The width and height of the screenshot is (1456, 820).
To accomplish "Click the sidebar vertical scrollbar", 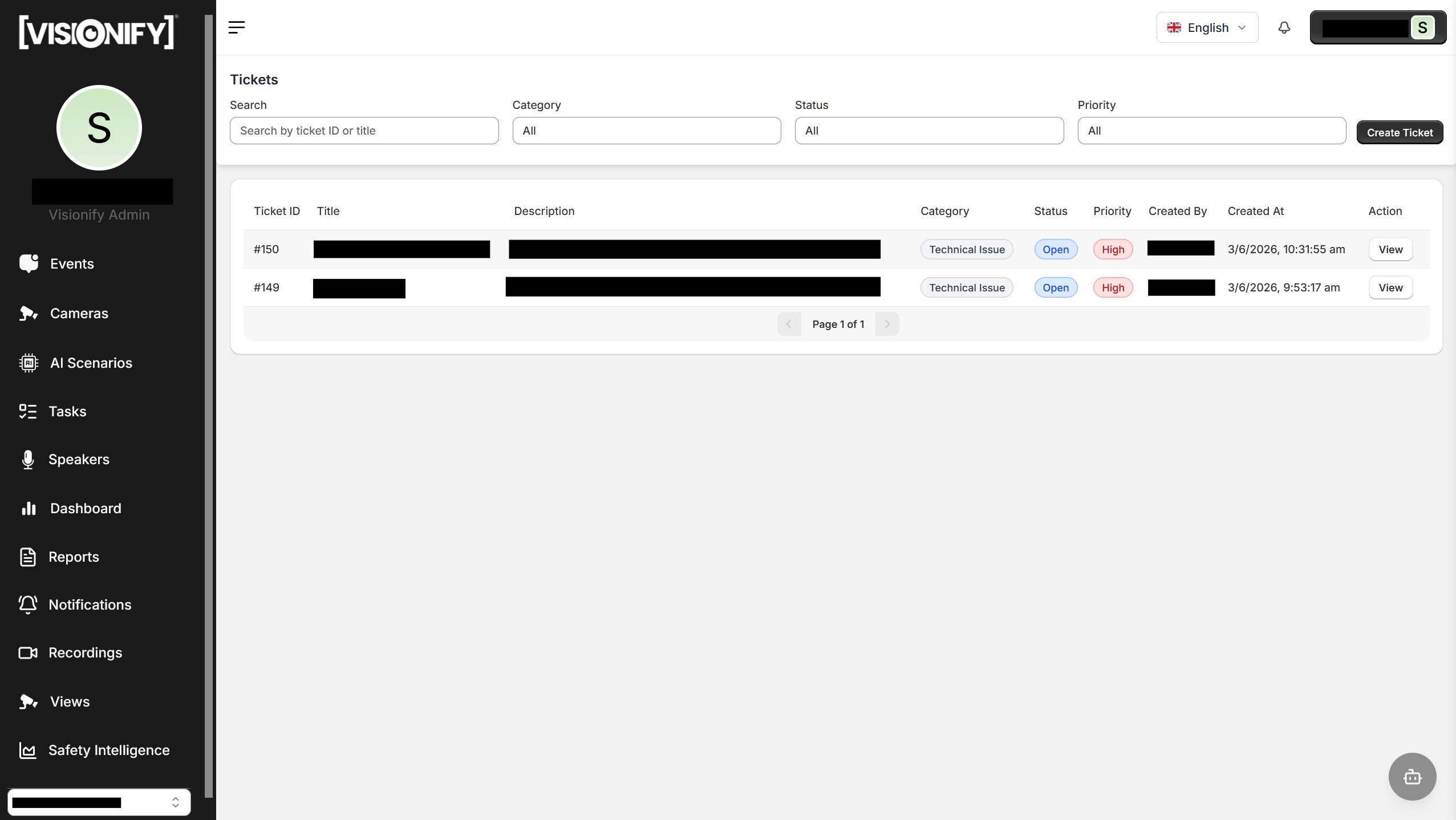I will (x=209, y=406).
